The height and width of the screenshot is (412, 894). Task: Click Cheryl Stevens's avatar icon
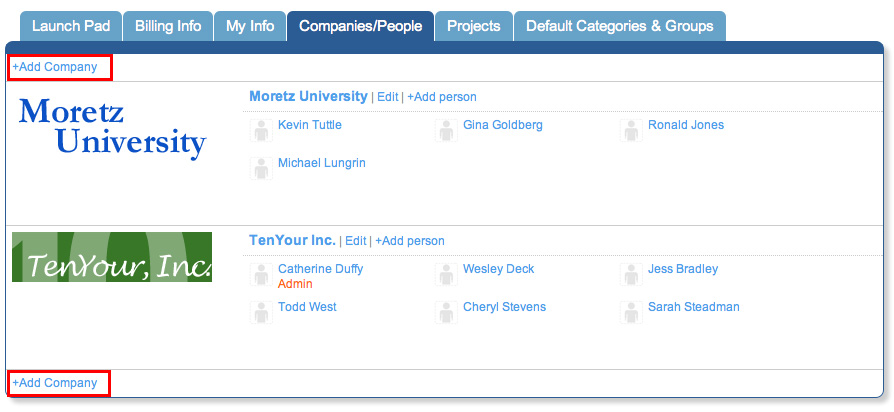click(446, 312)
